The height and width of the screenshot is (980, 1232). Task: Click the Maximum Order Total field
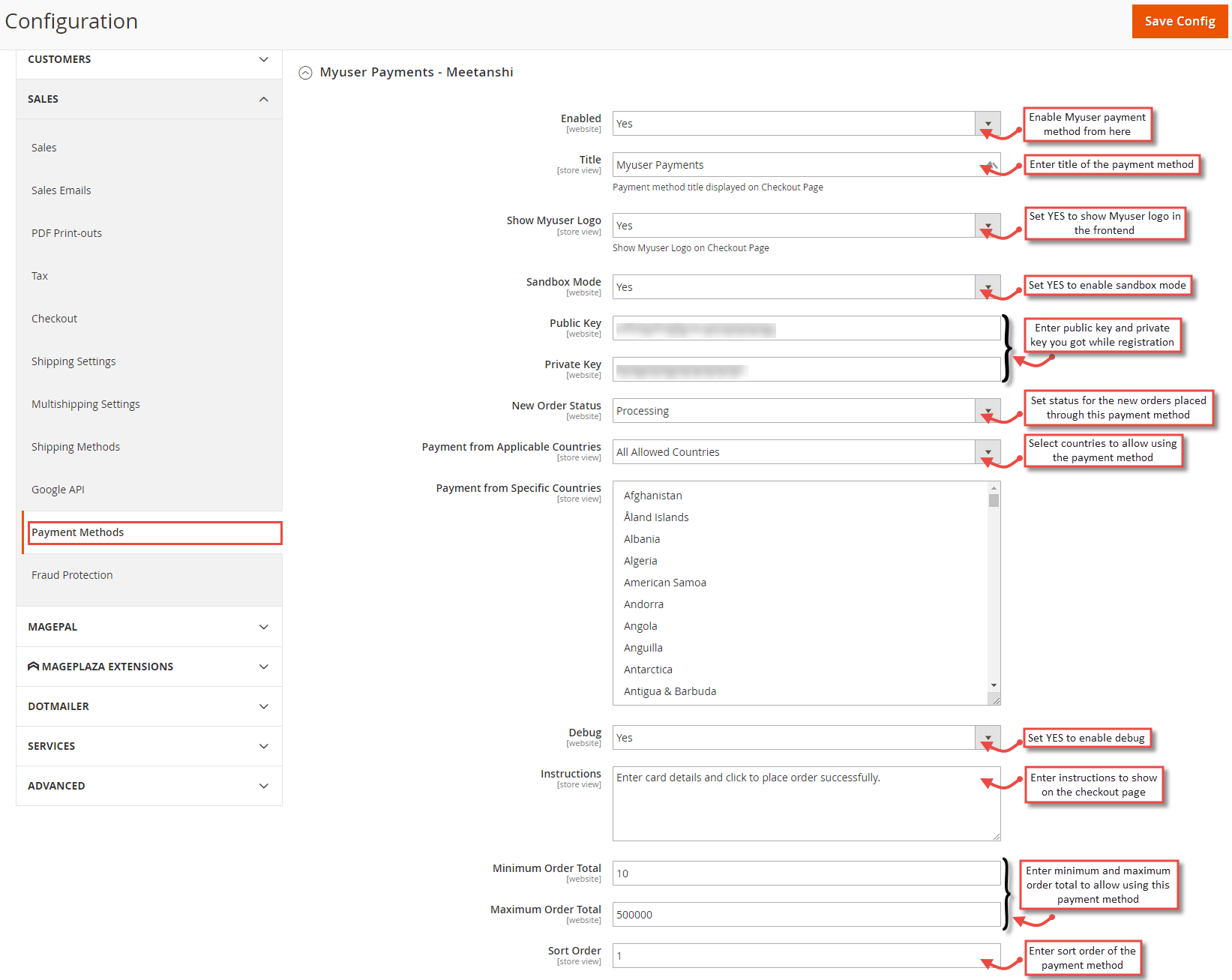pos(806,915)
